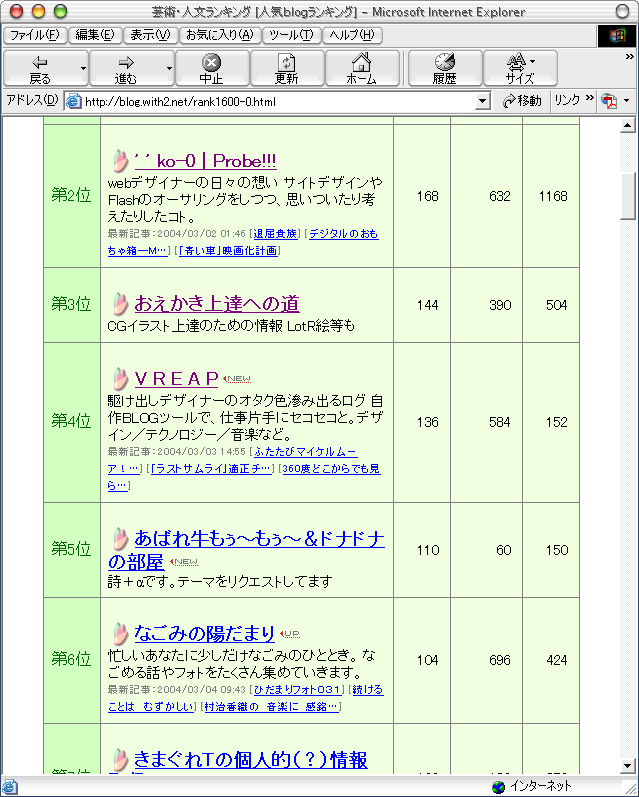Viewport: 639px width, 797px height.
Task: Open the なごみの陽だまり blog link
Action: [204, 632]
